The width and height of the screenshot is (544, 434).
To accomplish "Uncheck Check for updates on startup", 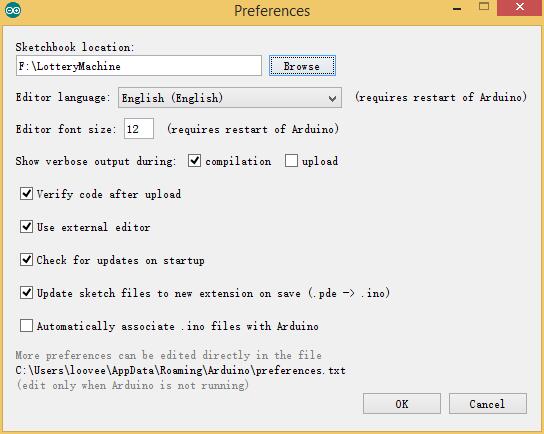I will [x=26, y=259].
